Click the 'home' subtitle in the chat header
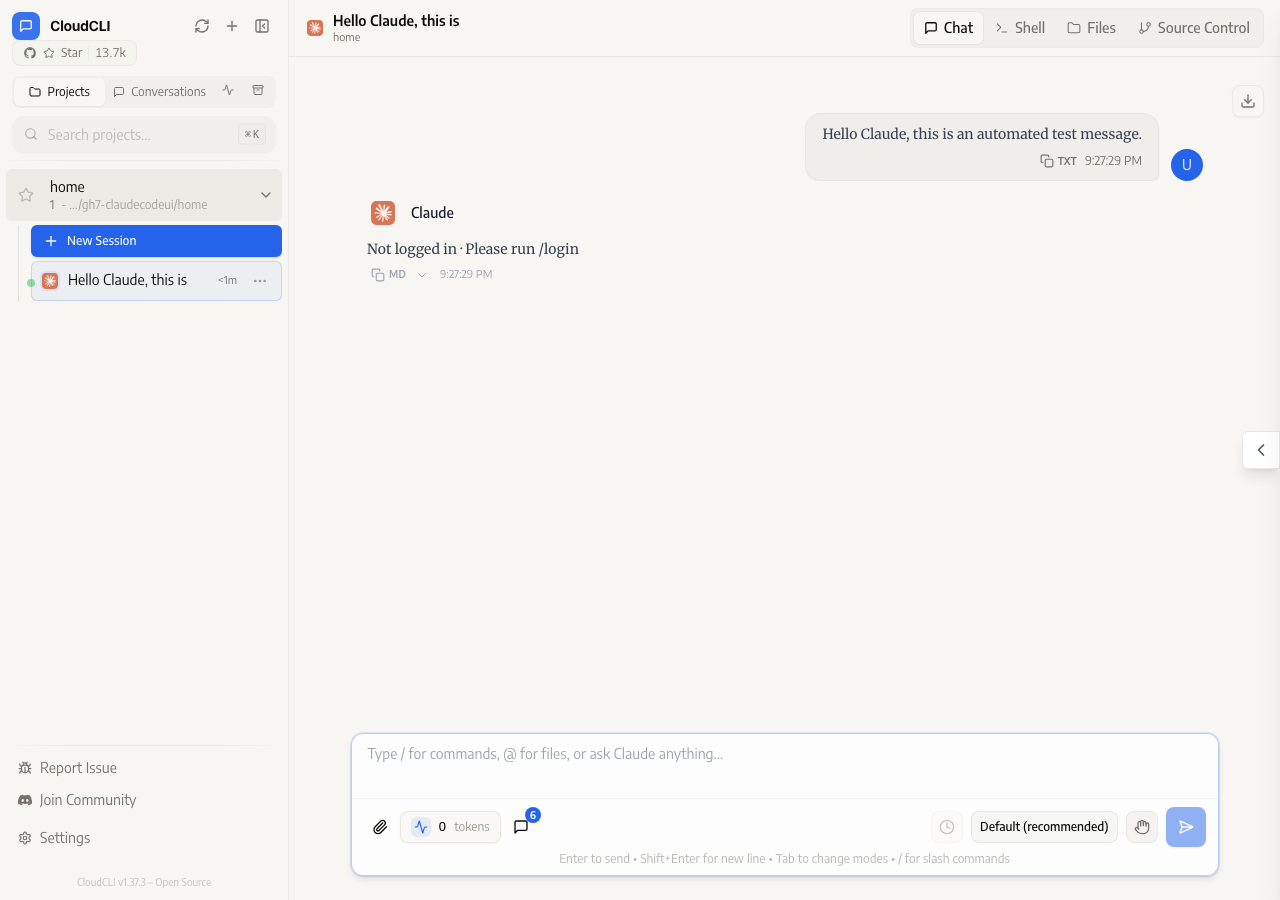Viewport: 1280px width, 900px height. (x=346, y=38)
